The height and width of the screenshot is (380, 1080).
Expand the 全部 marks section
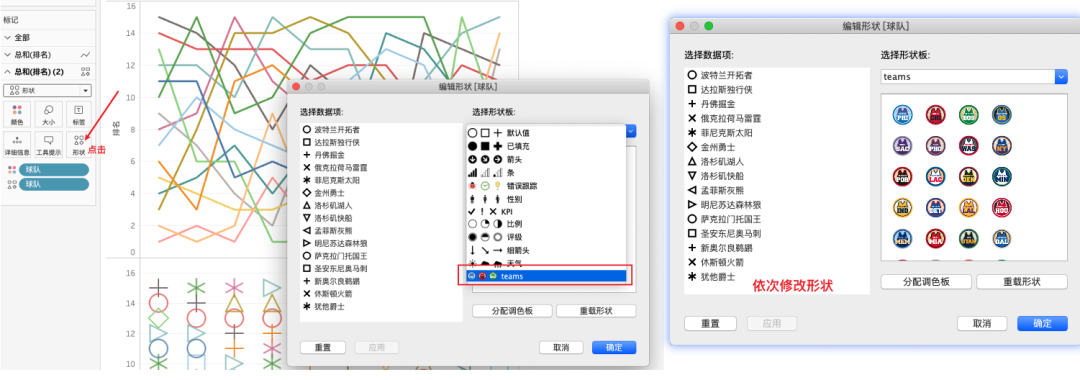(8, 38)
